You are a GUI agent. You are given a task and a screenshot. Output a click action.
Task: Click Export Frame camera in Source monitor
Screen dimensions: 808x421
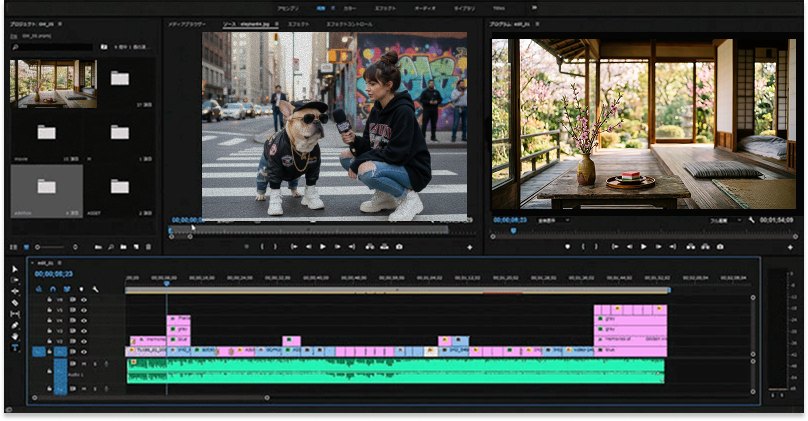pyautogui.click(x=399, y=247)
